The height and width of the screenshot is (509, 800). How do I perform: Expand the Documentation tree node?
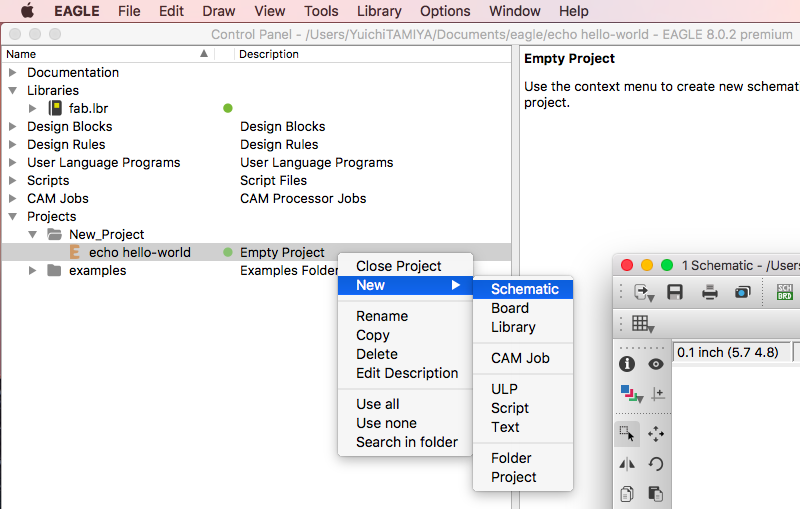[x=13, y=72]
